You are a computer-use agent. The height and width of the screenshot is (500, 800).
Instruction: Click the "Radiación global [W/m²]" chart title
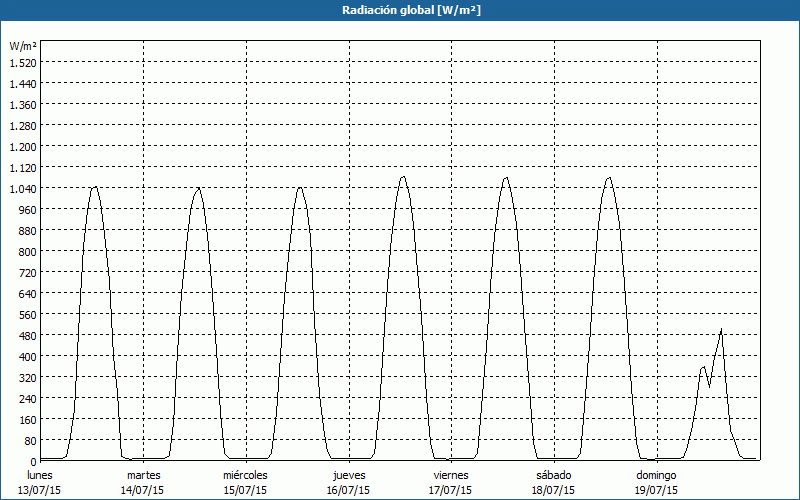click(x=400, y=10)
